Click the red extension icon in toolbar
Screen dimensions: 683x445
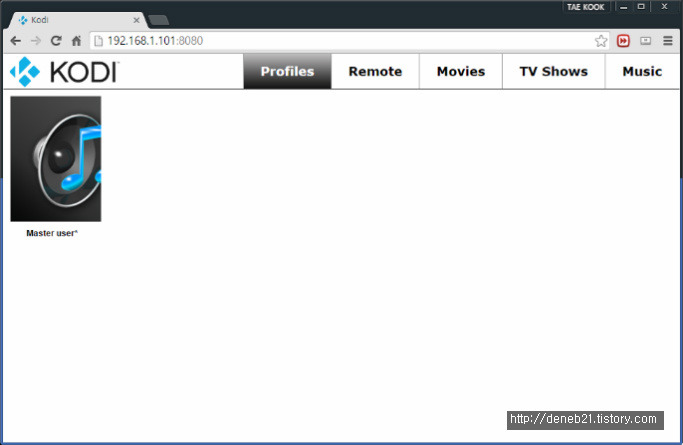[623, 41]
